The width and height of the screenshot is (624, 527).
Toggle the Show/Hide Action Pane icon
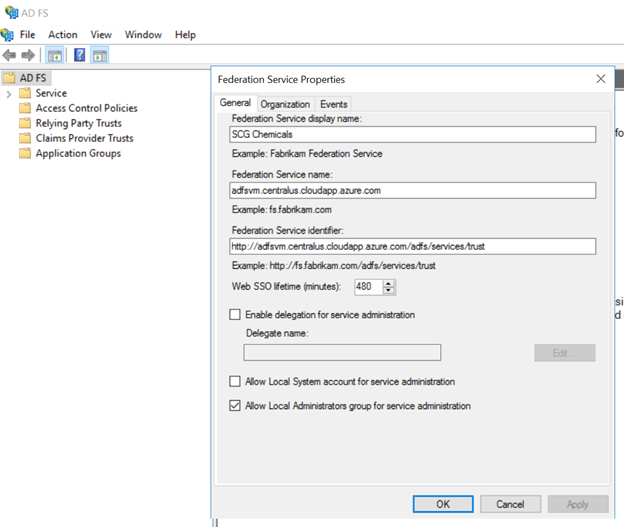(x=99, y=55)
